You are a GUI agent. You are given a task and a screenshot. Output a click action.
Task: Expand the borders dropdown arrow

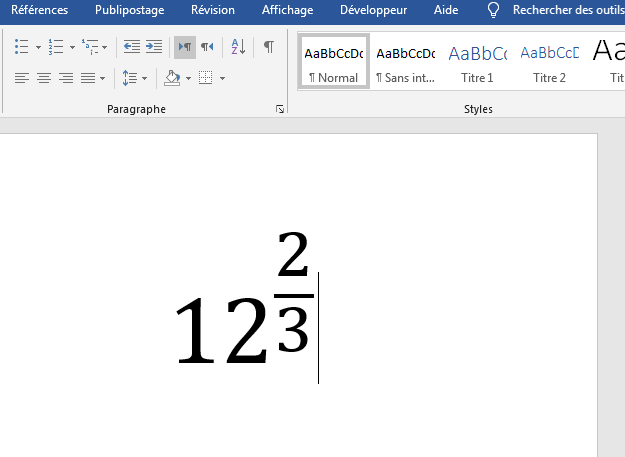(222, 78)
